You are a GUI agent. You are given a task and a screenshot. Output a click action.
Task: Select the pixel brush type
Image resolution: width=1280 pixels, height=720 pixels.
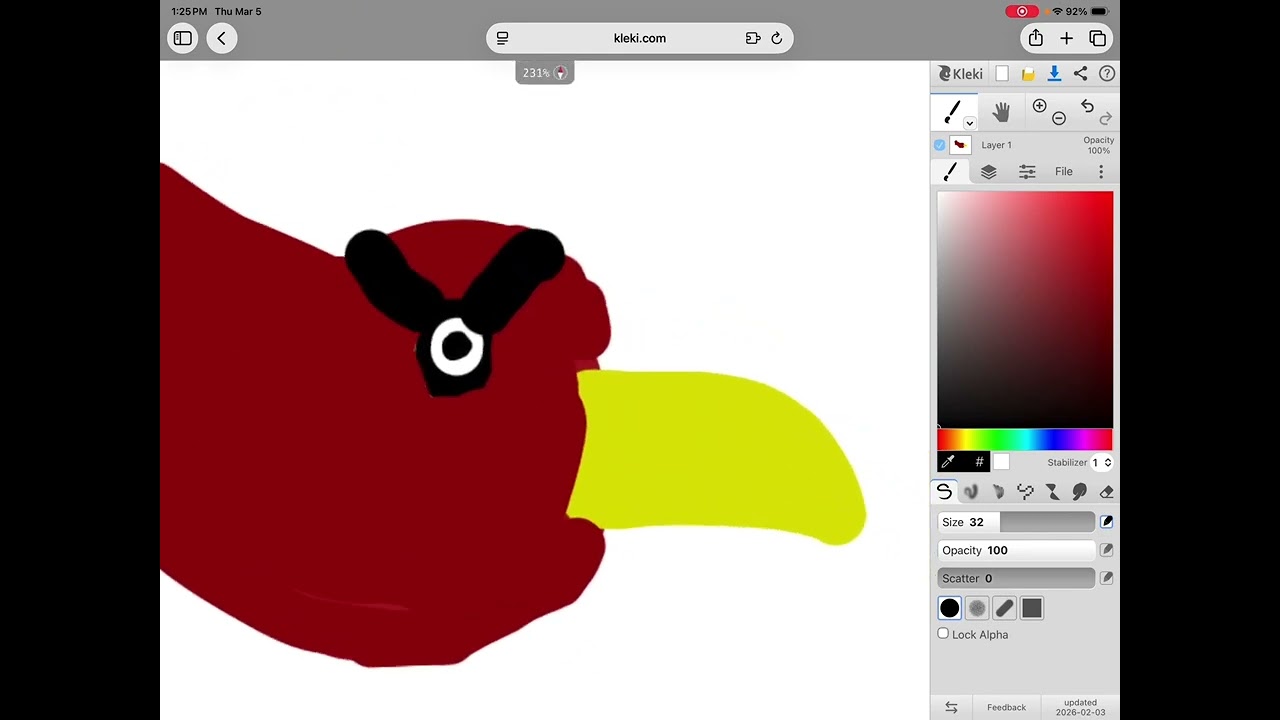click(1025, 491)
